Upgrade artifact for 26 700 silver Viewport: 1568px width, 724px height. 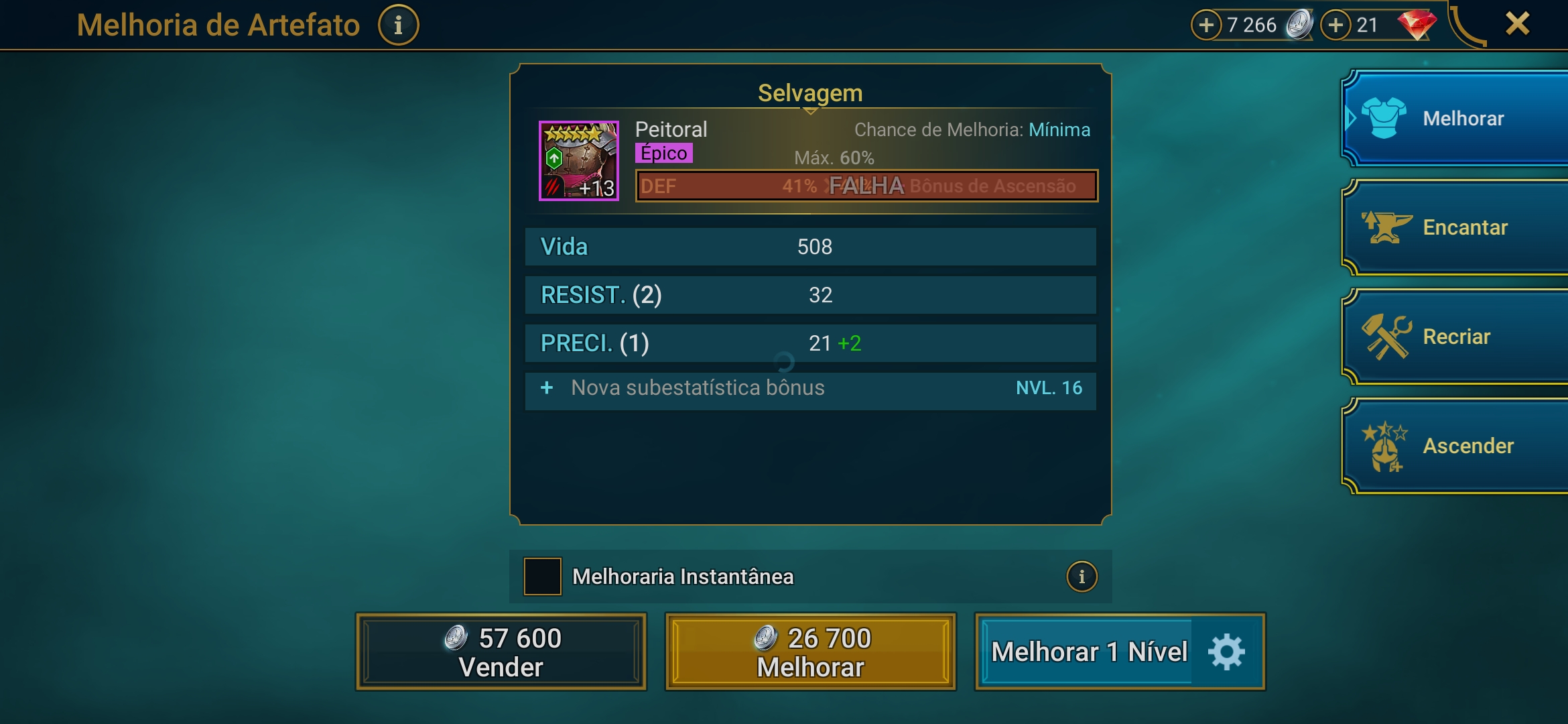click(810, 652)
